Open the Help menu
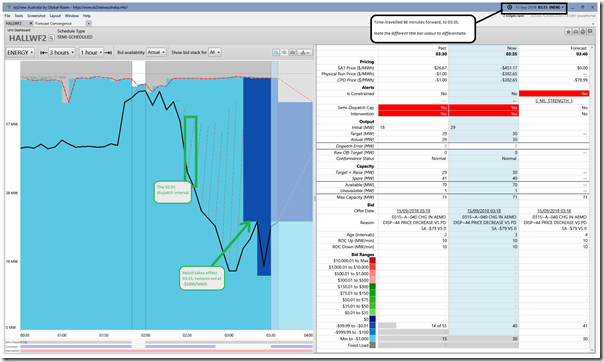 pos(87,16)
